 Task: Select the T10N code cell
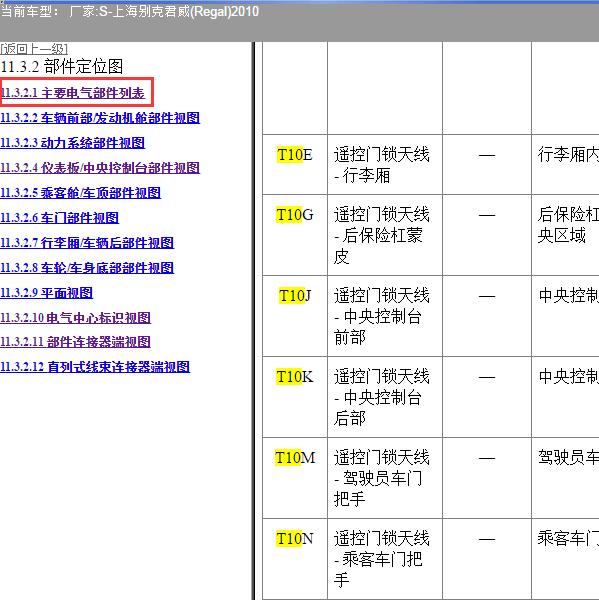(295, 559)
